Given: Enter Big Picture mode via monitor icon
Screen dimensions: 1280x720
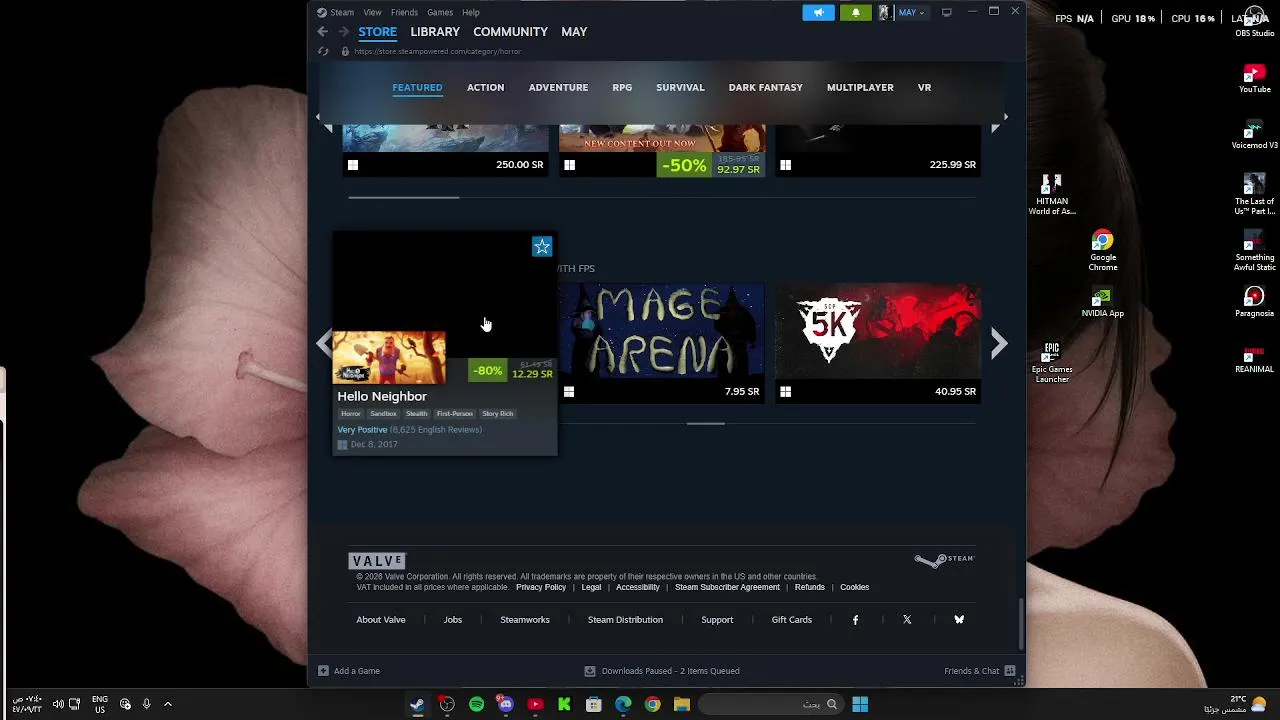Looking at the screenshot, I should [946, 12].
